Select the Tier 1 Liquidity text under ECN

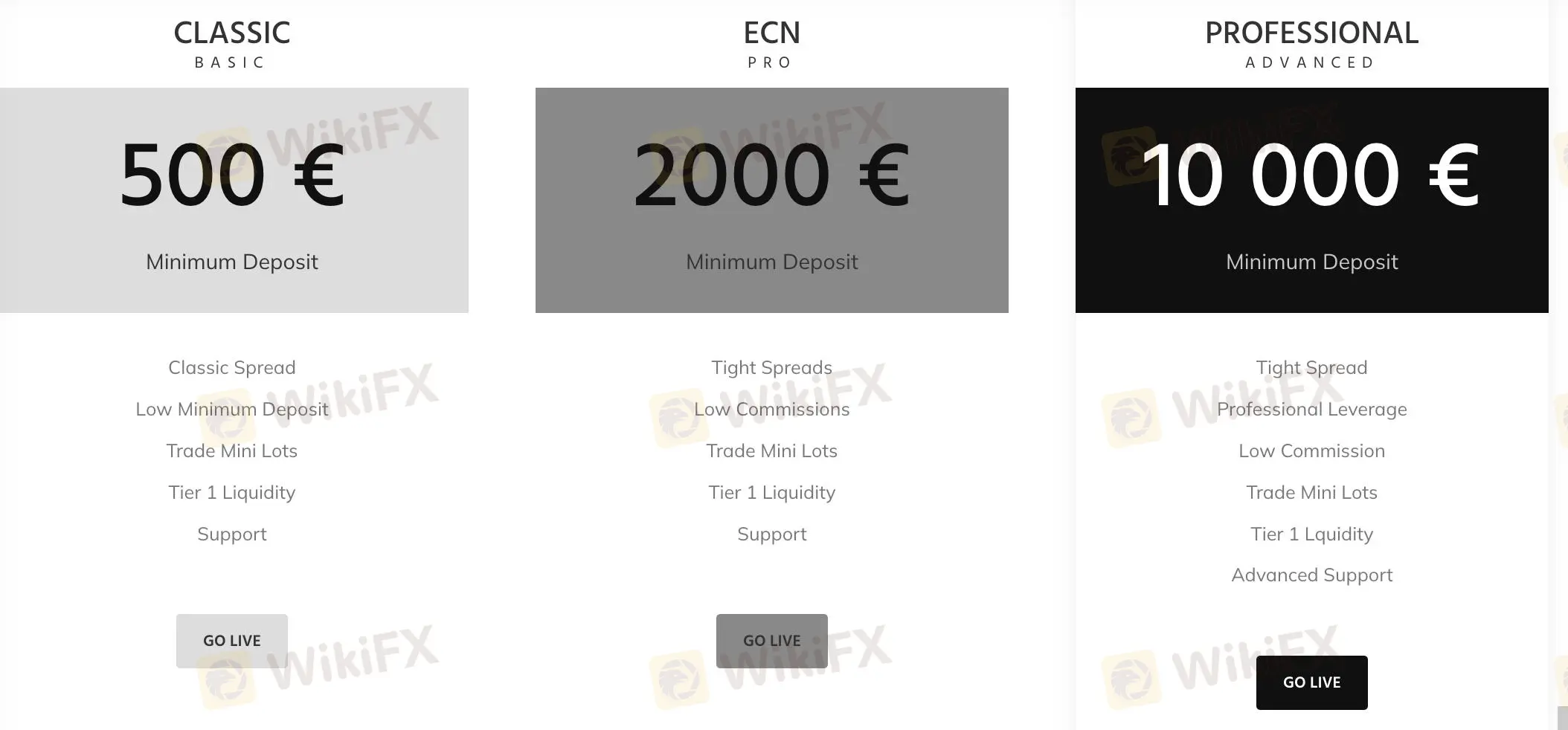(771, 492)
